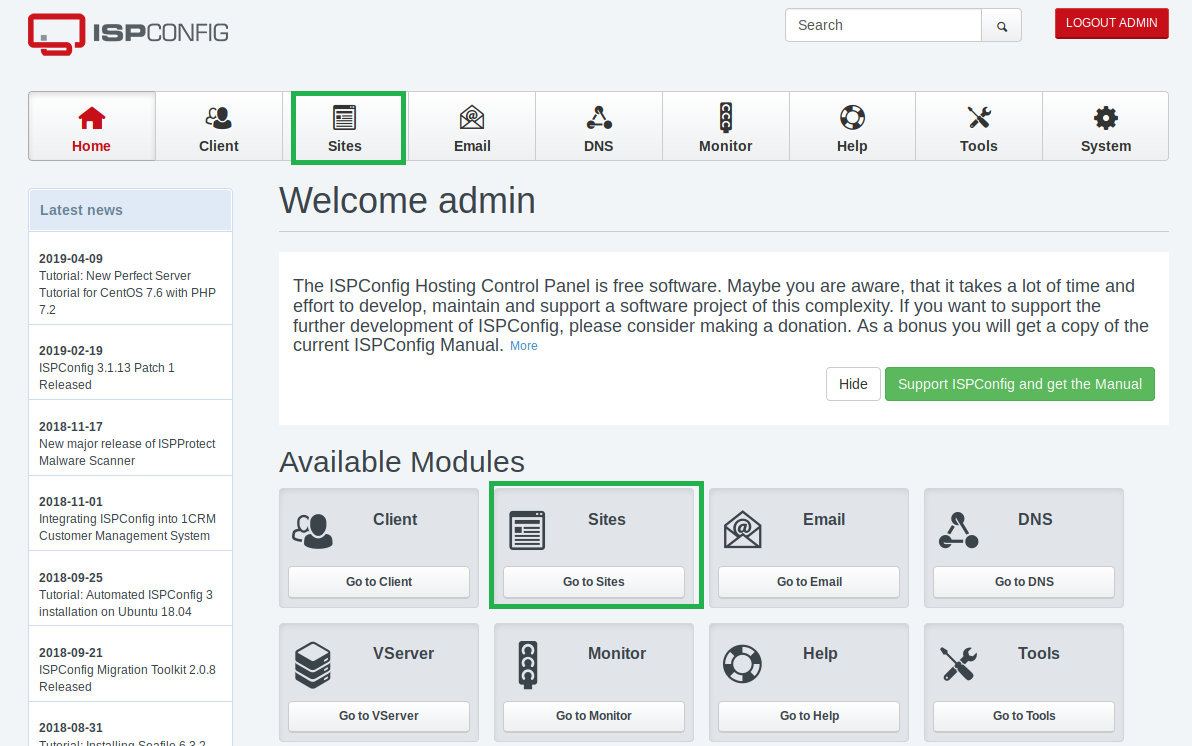Viewport: 1192px width, 746px height.
Task: Select the VServer stacked-servers icon
Action: pos(313,663)
